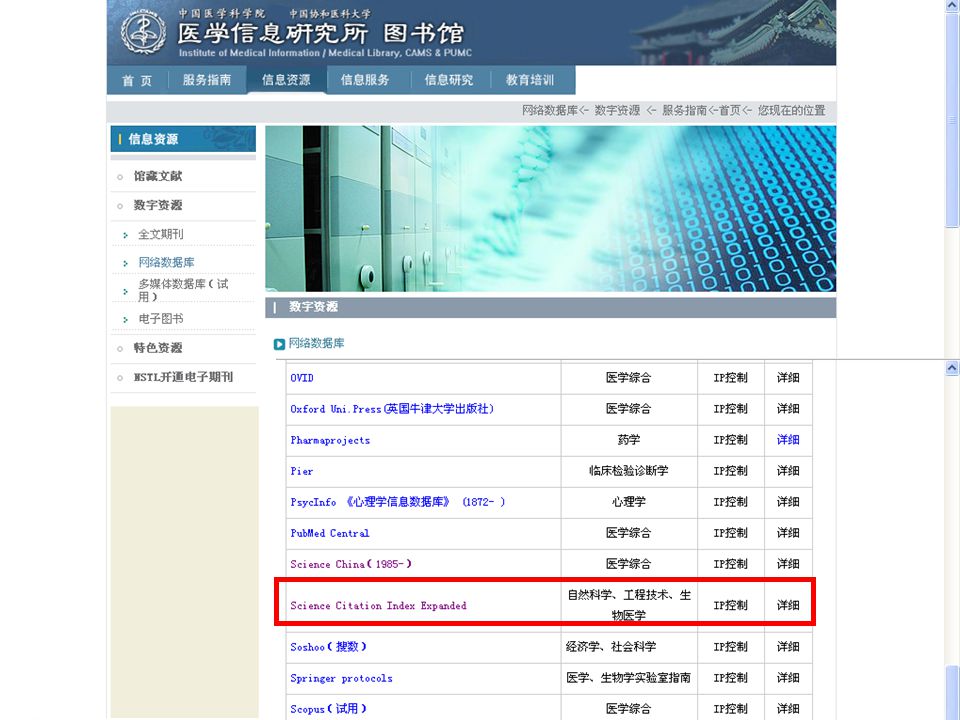Viewport: 960px width, 720px height.
Task: Open NSTL开通电子期刊 in the sidebar
Action: pyautogui.click(x=183, y=377)
